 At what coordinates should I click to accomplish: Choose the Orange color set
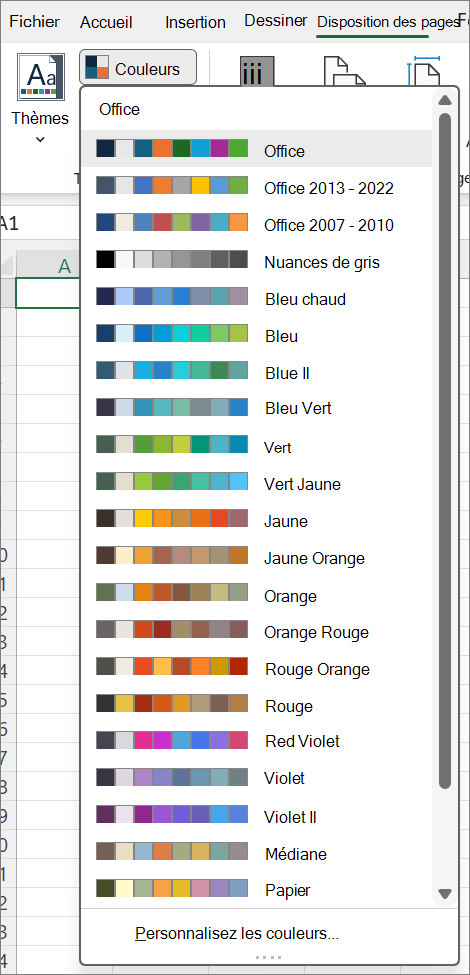tap(257, 594)
